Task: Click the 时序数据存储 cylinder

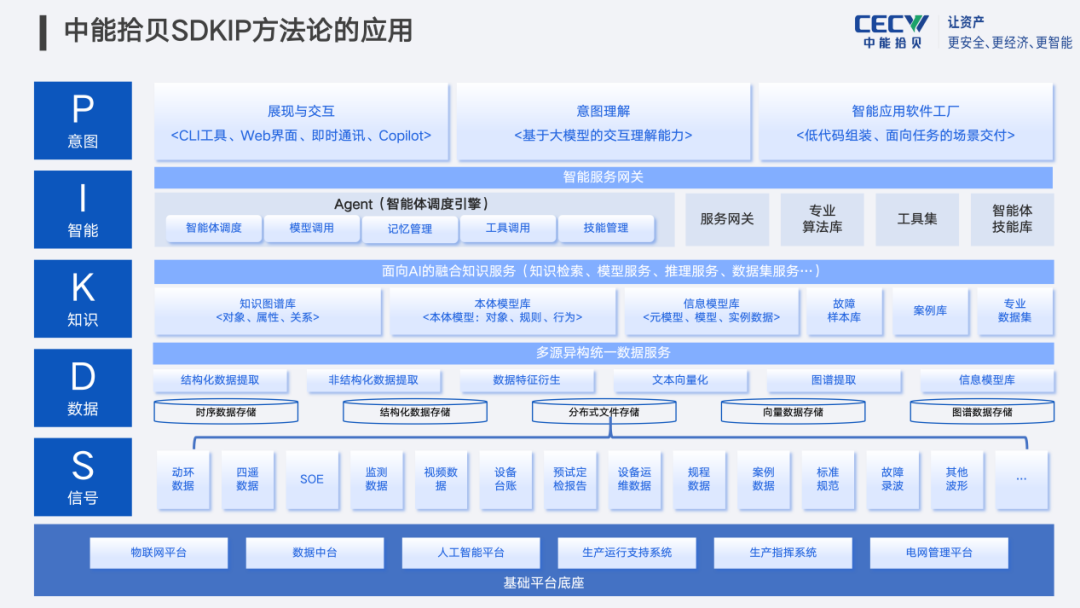Action: click(x=226, y=411)
